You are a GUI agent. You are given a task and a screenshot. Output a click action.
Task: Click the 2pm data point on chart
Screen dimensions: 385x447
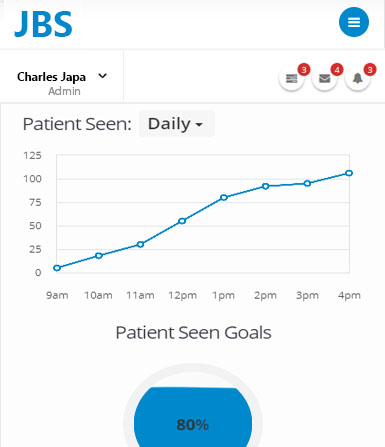point(265,186)
